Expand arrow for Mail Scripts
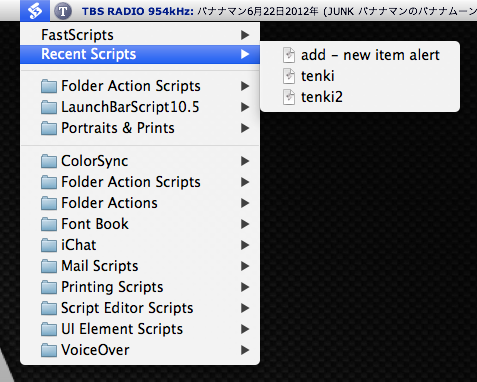Screen dimensions: 477x382 click(245, 266)
